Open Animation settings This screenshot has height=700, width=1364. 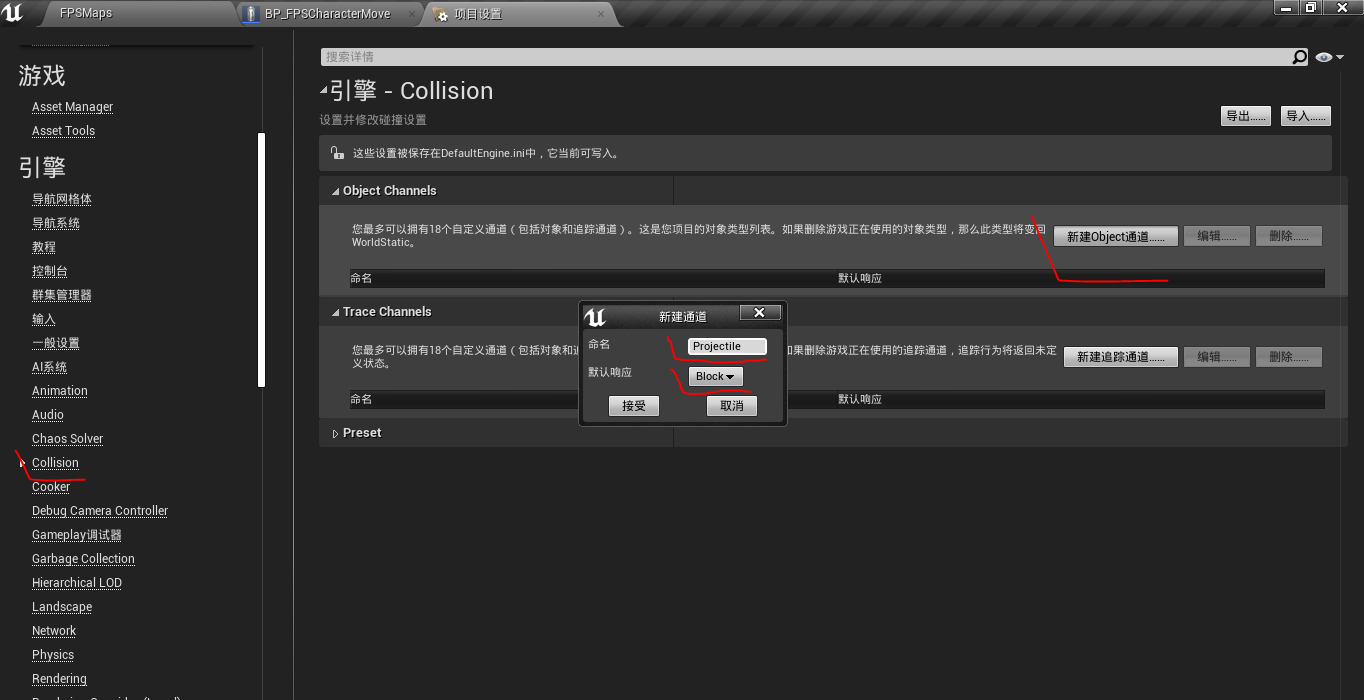pyautogui.click(x=60, y=391)
